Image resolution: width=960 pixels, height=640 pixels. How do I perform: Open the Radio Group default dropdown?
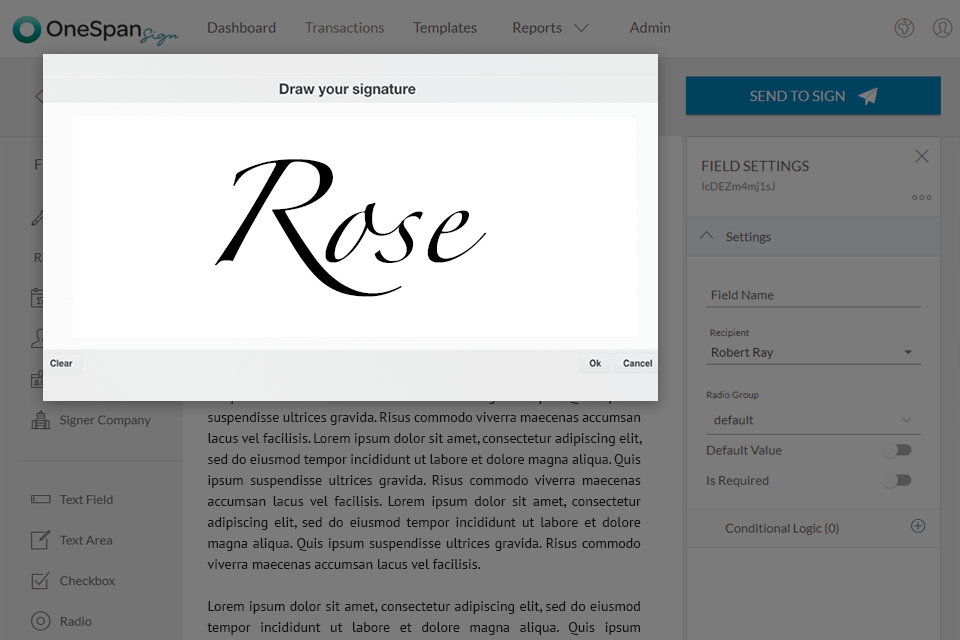(x=812, y=420)
